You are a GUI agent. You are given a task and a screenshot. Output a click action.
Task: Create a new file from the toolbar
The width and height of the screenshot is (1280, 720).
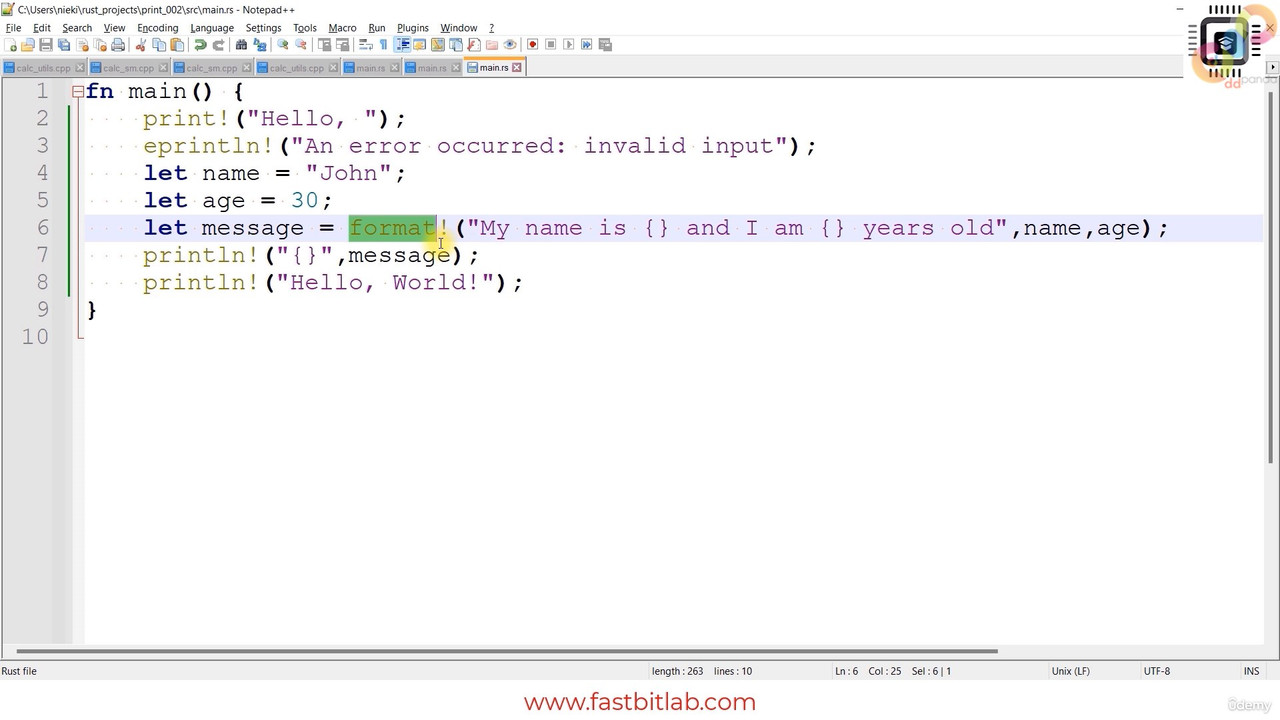10,44
